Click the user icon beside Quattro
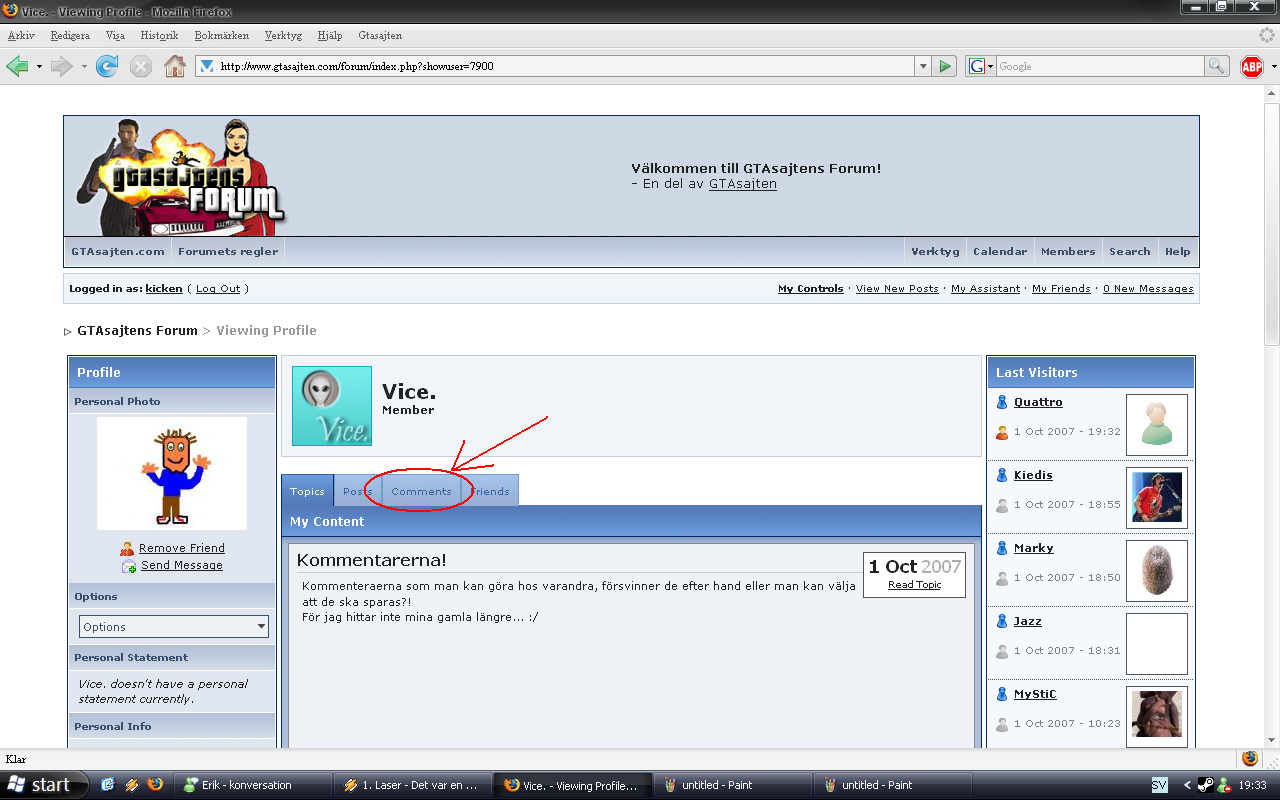The width and height of the screenshot is (1280, 800). tap(1002, 402)
